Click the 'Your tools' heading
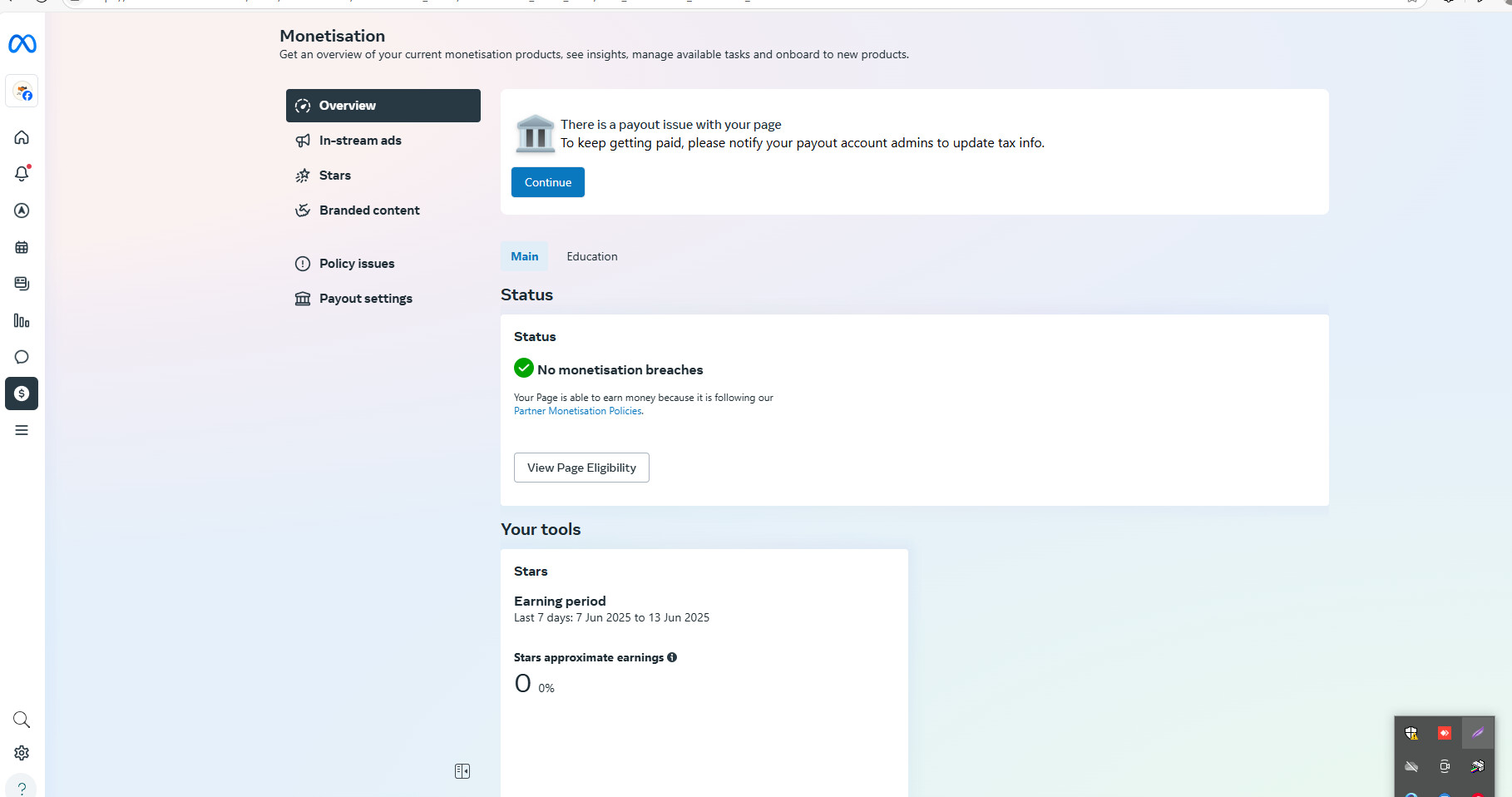The height and width of the screenshot is (797, 1512). click(x=541, y=529)
